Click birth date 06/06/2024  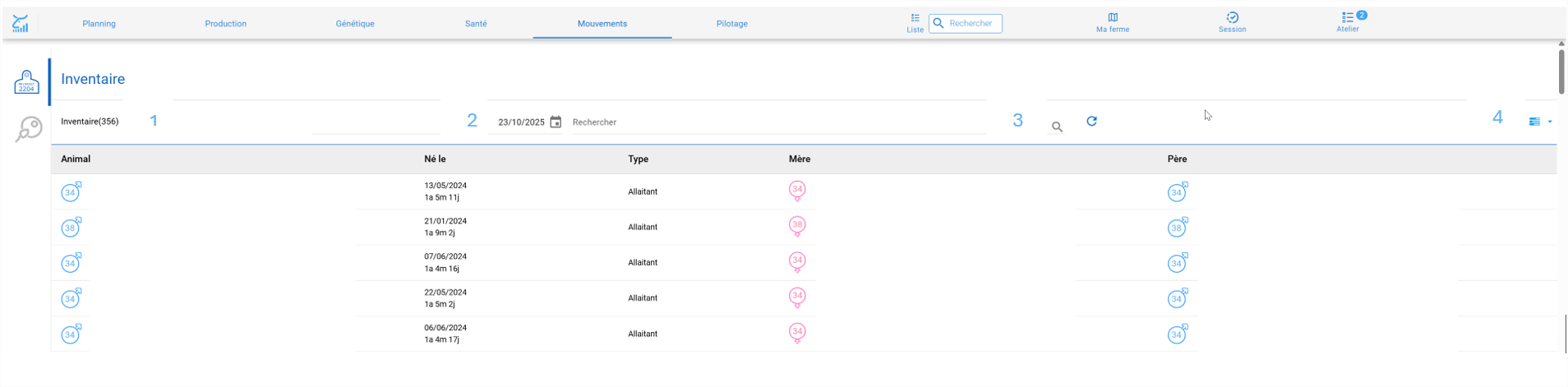point(445,328)
